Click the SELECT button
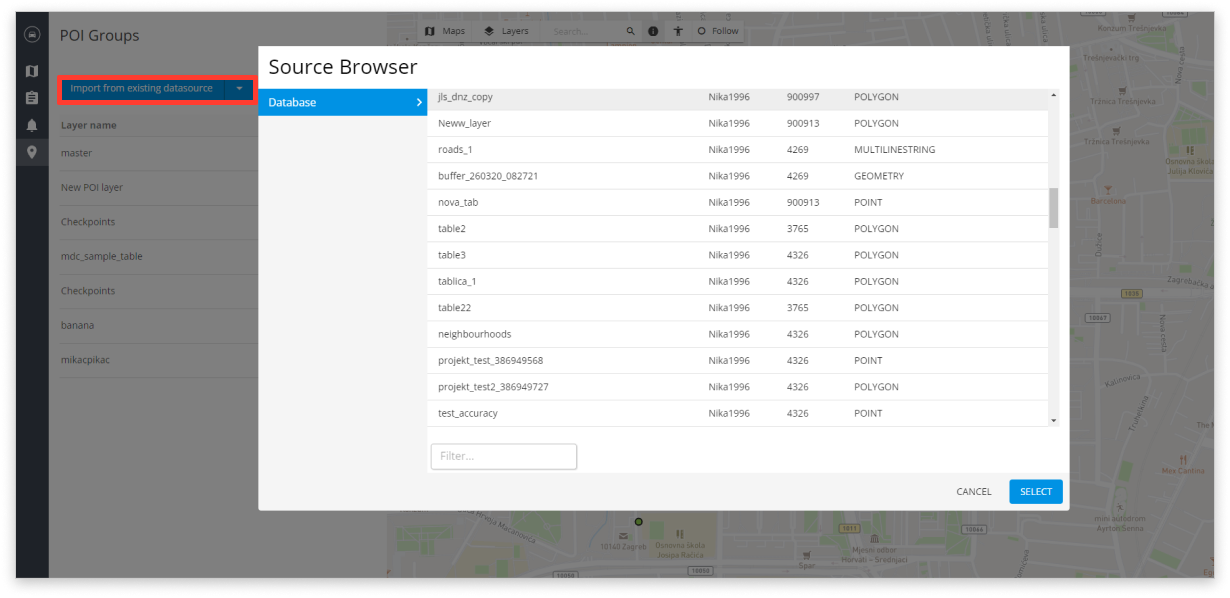Image resolution: width=1230 pixels, height=598 pixels. pos(1036,492)
